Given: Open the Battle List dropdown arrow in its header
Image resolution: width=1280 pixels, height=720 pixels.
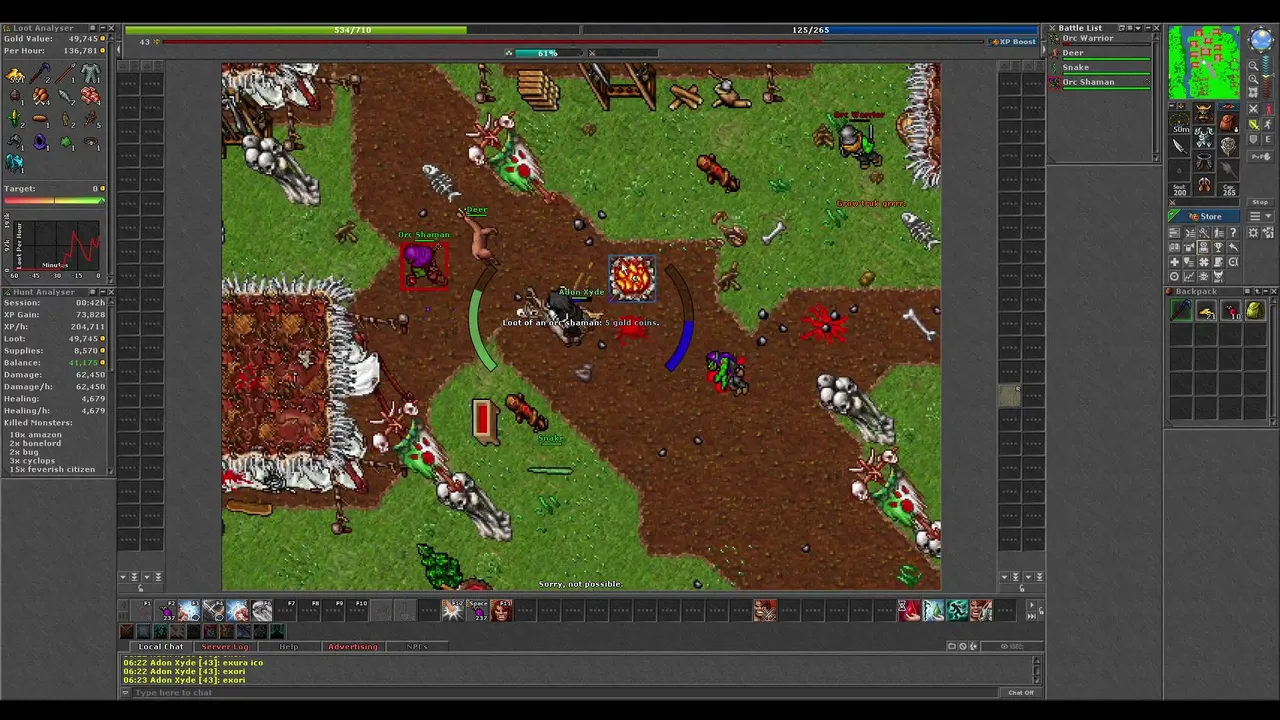Looking at the screenshot, I should coord(1138,28).
